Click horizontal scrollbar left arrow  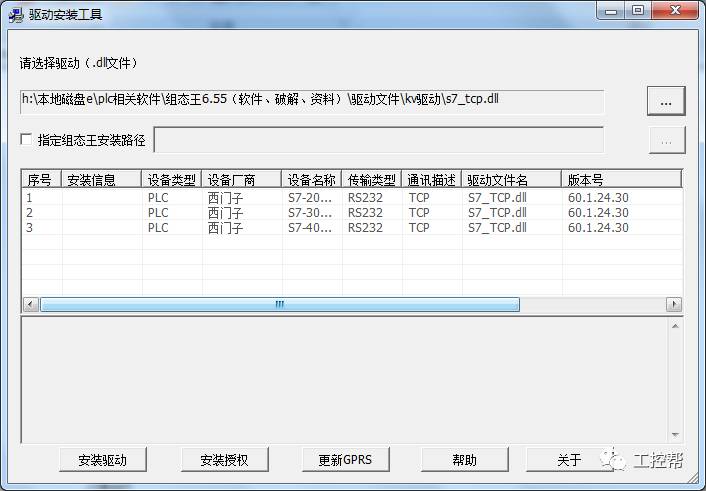pos(30,305)
